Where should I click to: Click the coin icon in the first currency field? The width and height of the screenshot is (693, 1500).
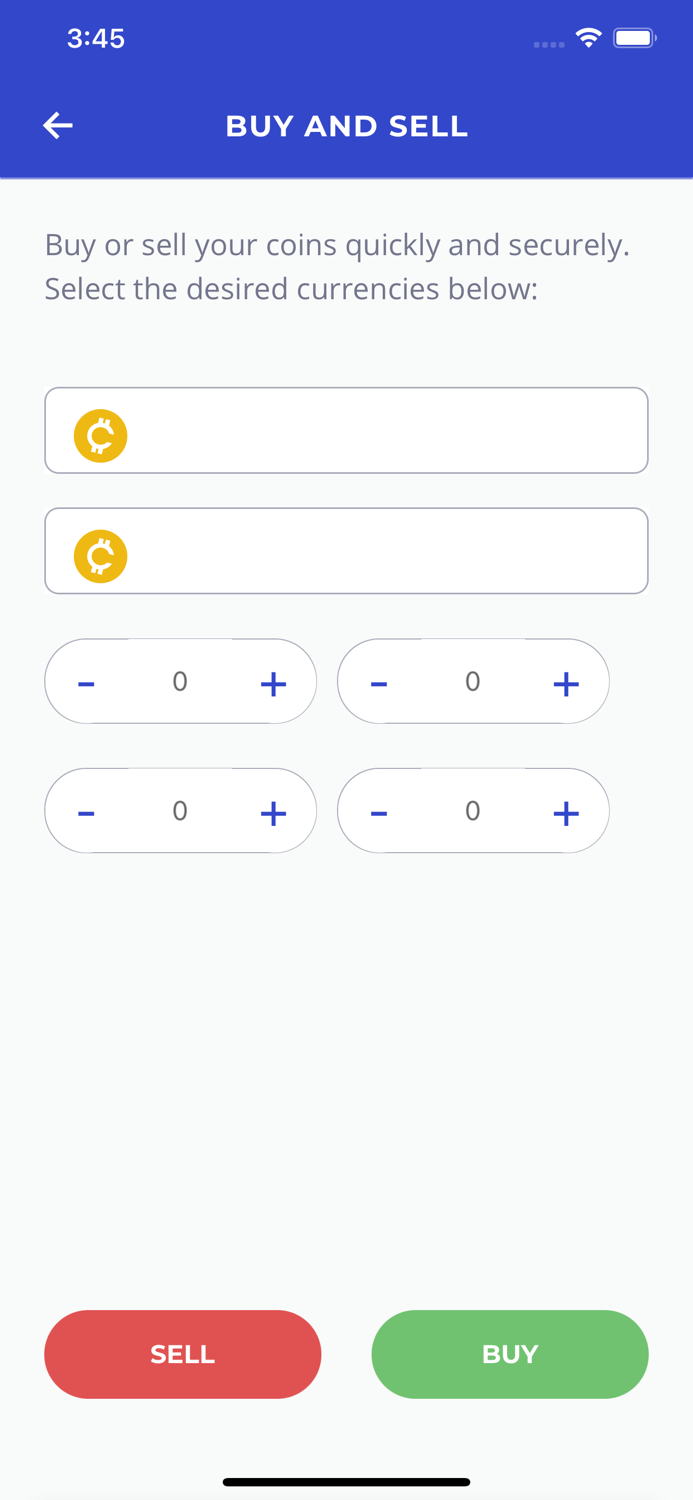click(x=99, y=434)
